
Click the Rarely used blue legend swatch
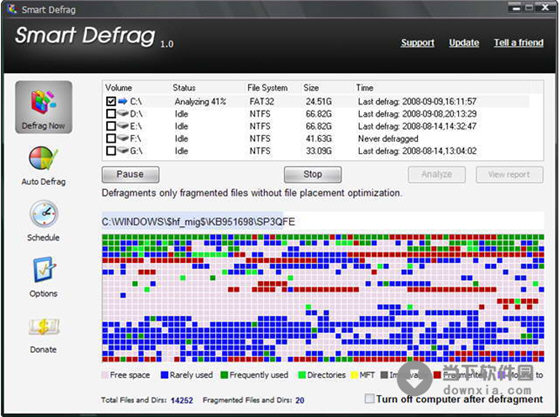tap(164, 375)
